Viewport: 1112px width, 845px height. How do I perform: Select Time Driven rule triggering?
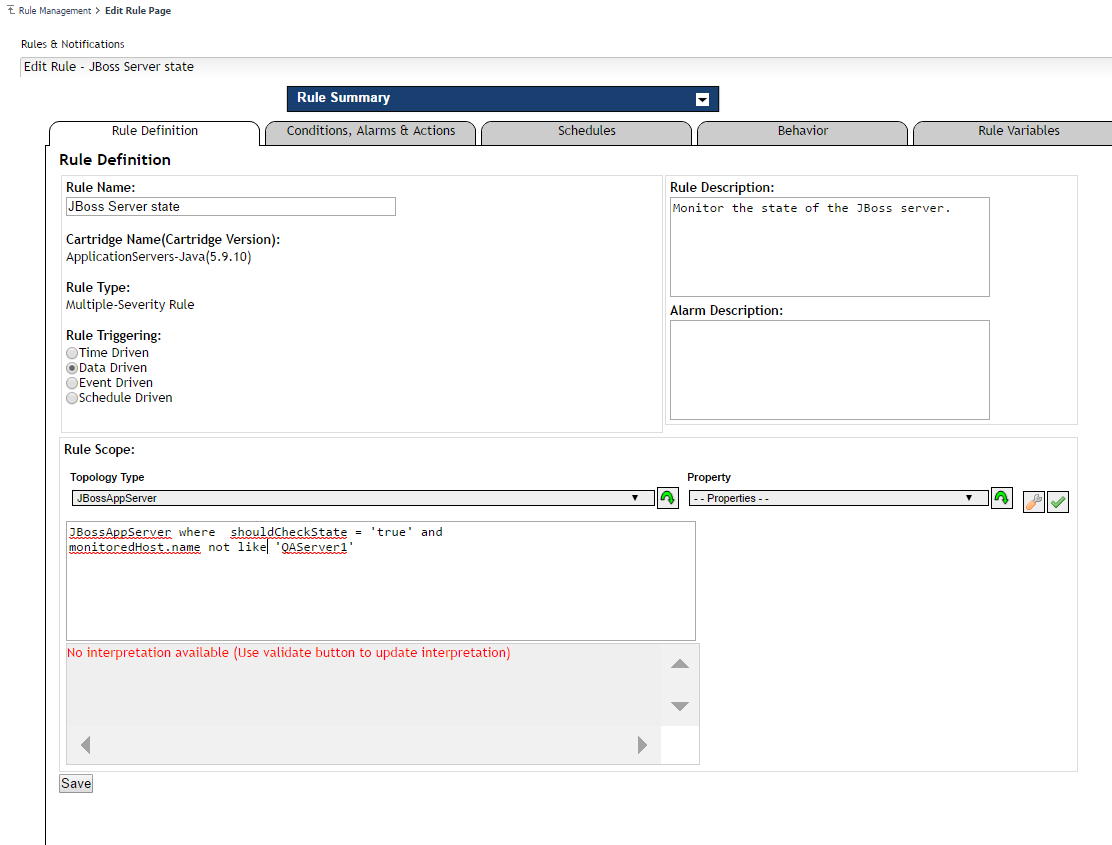pyautogui.click(x=72, y=353)
